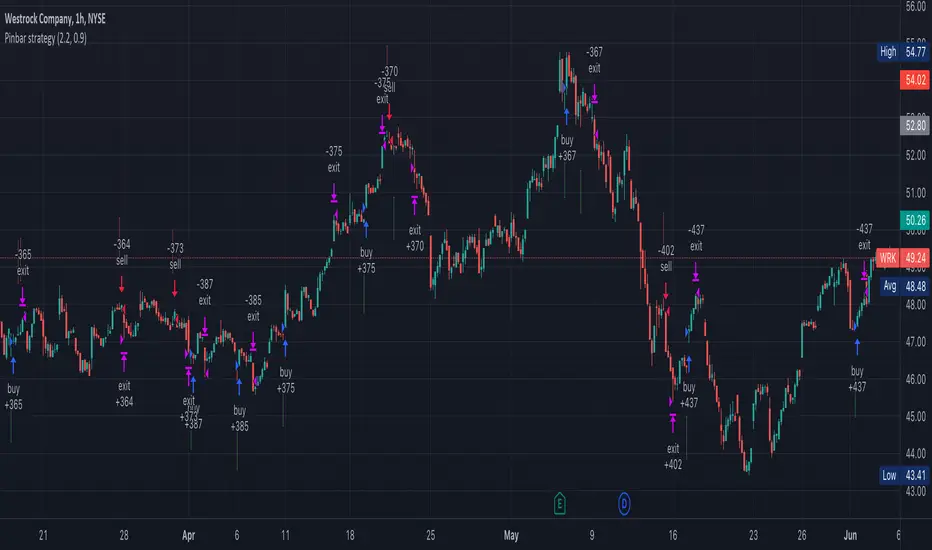Click the green earnings E icon
The height and width of the screenshot is (550, 932).
[x=559, y=504]
